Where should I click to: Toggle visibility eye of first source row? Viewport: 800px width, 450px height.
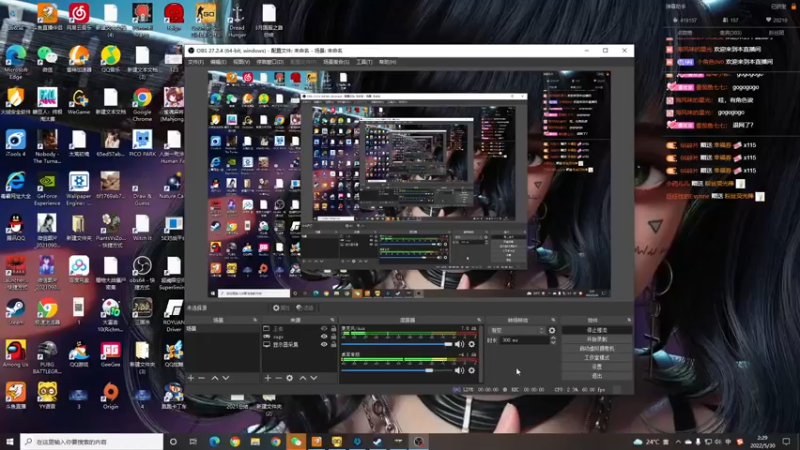tap(324, 329)
